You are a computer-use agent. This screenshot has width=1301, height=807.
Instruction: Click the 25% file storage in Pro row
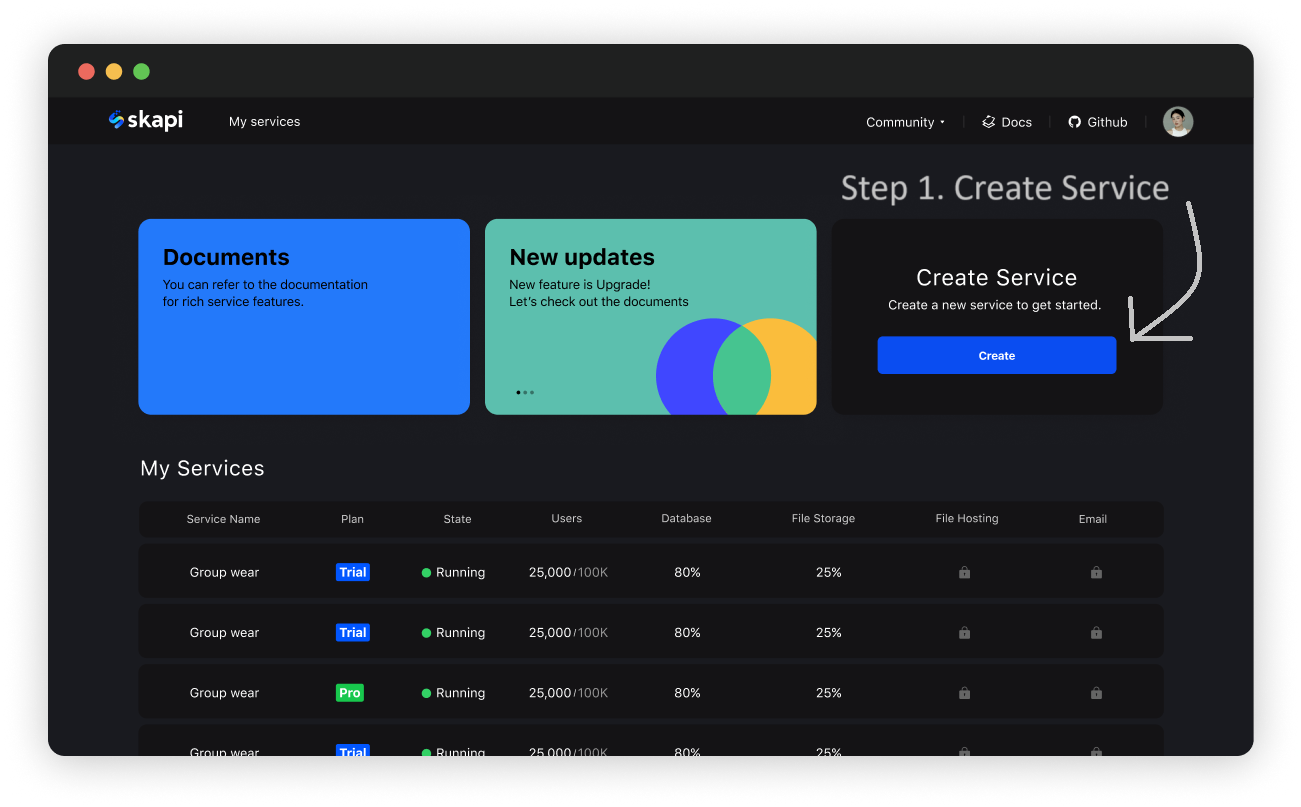click(829, 693)
